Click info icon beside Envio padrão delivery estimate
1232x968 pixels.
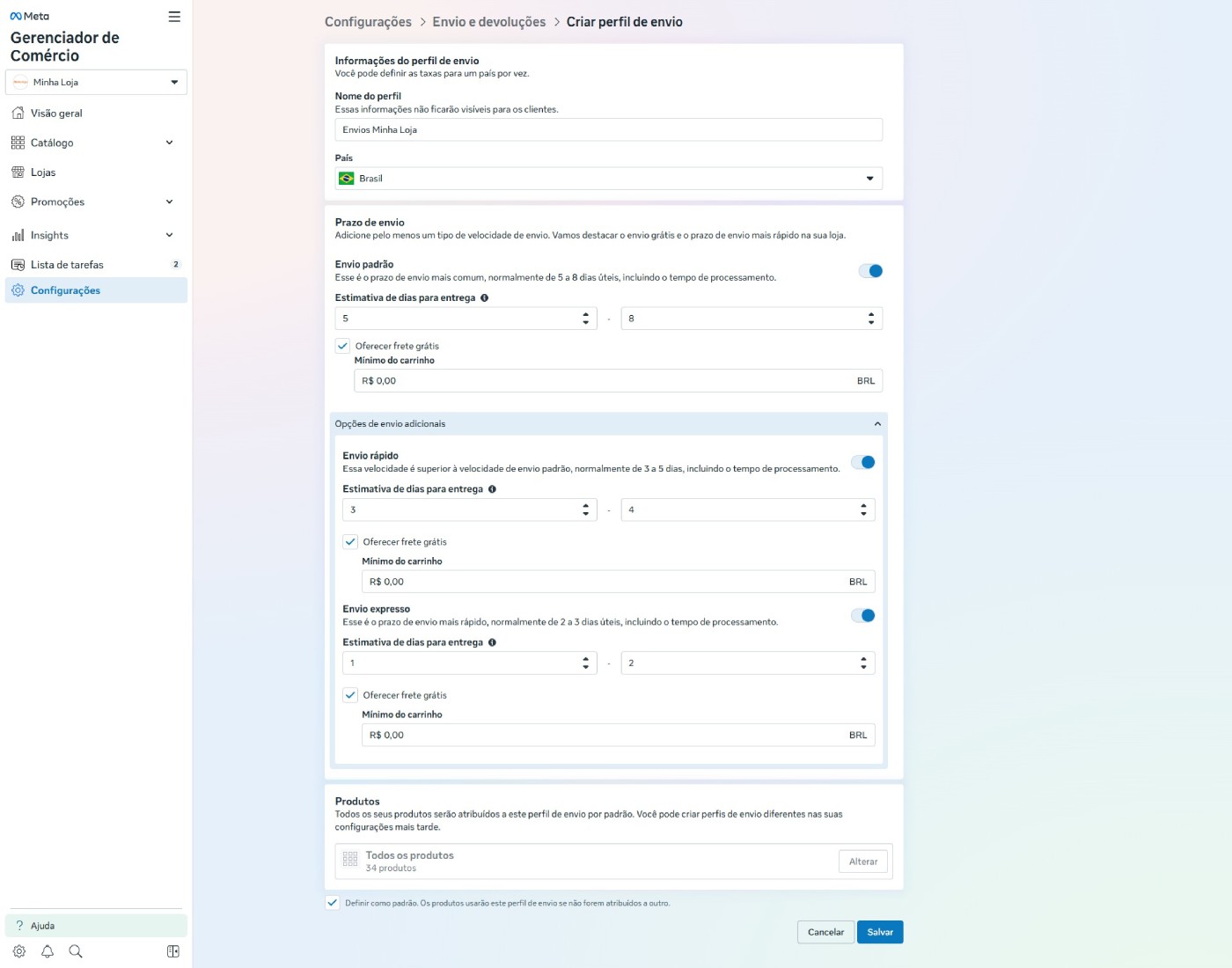(485, 298)
